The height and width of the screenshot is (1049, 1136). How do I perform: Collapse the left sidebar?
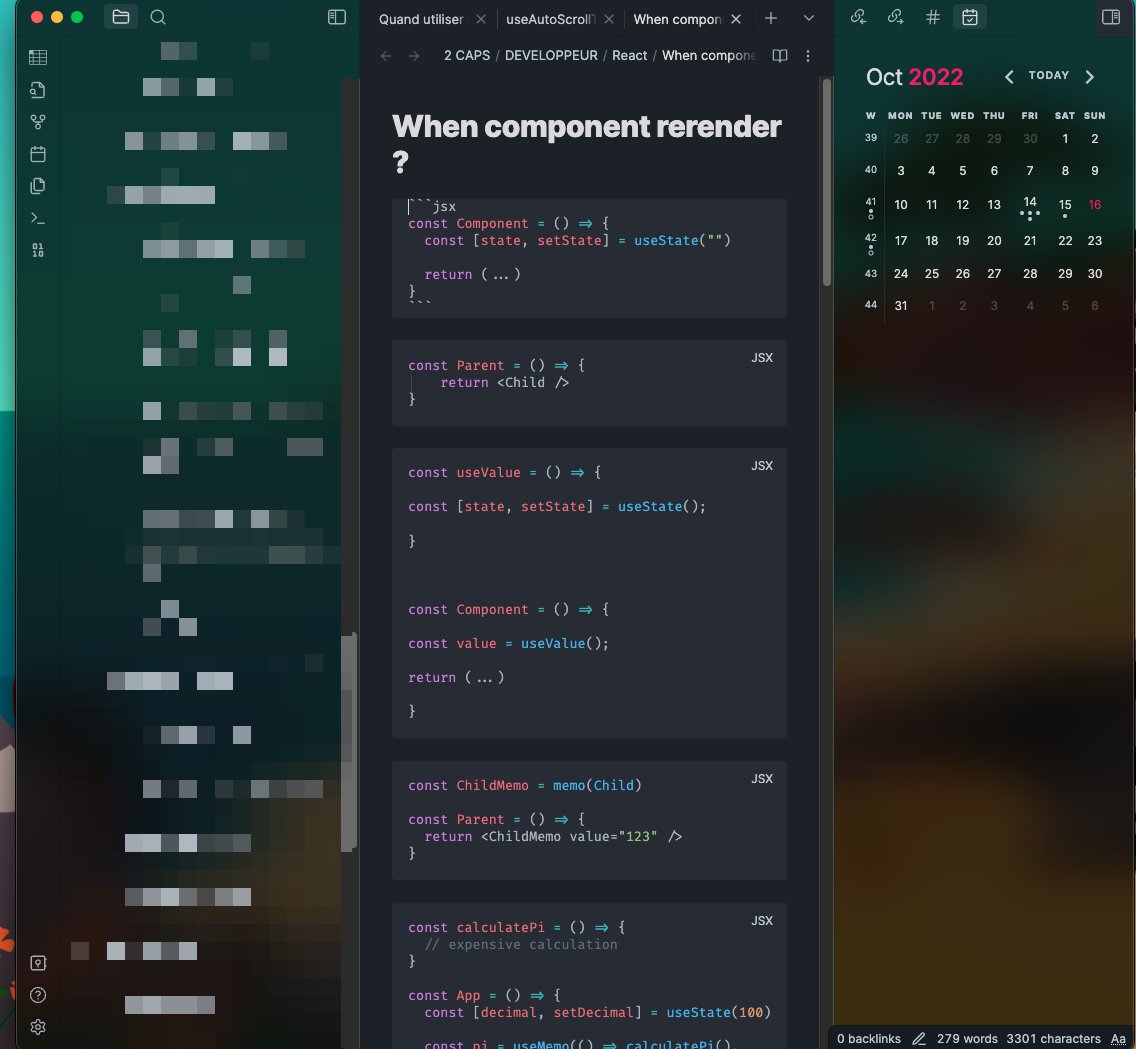pos(337,17)
